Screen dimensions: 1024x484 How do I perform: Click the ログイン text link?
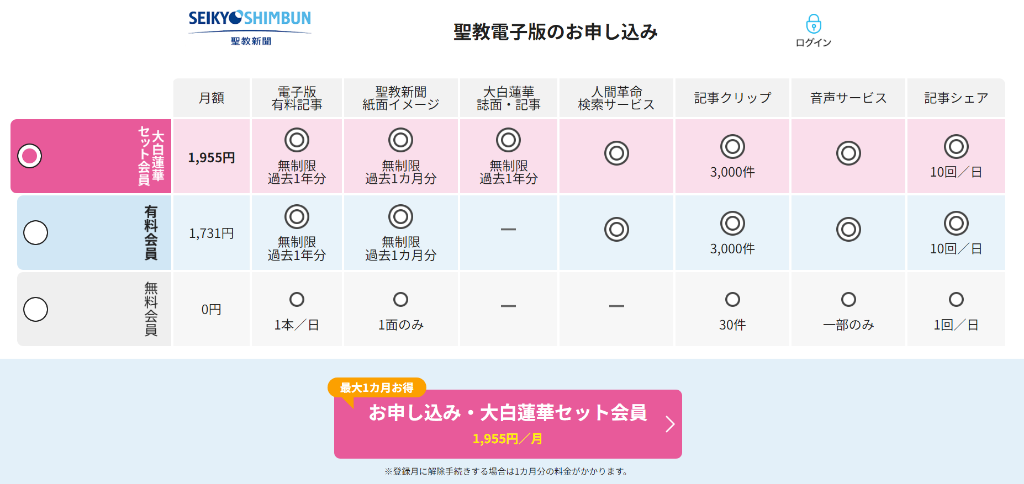pos(813,42)
